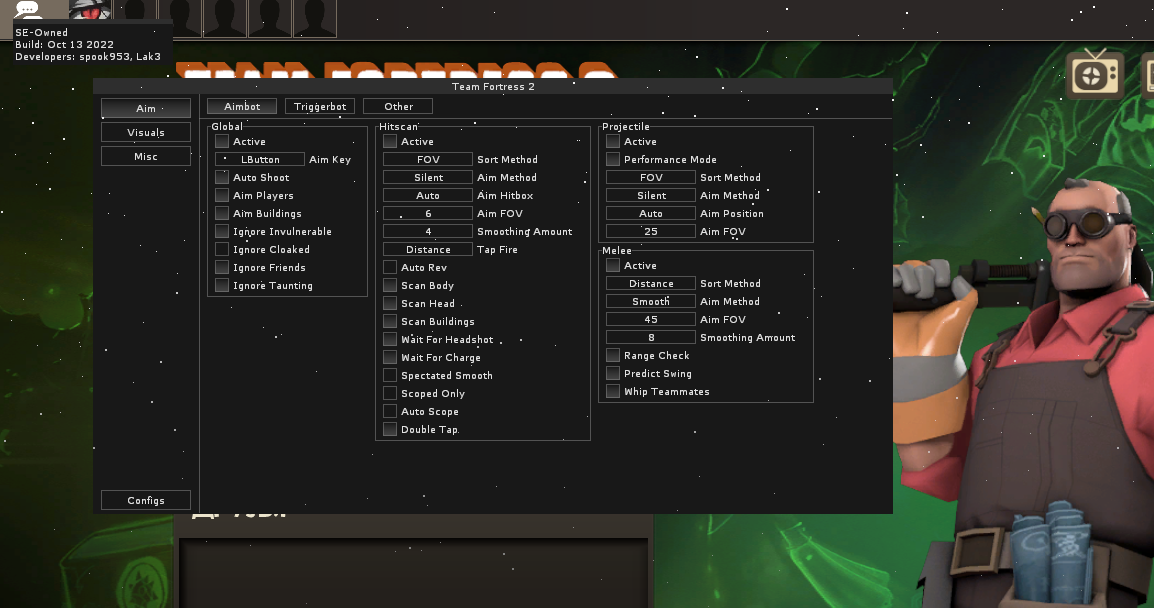Toggle Scan Buildings checkbox
Viewport: 1154px width, 608px height.
click(x=390, y=322)
